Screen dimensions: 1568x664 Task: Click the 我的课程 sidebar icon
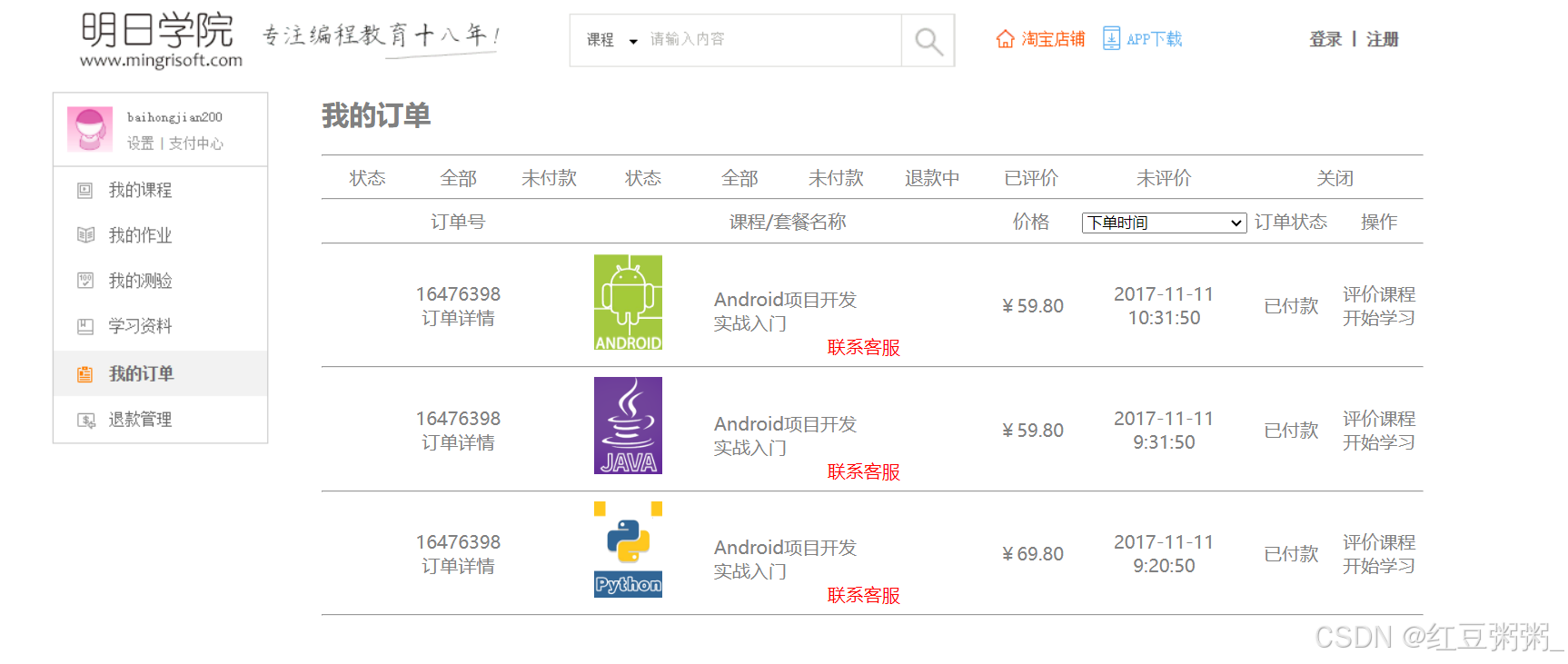(85, 190)
